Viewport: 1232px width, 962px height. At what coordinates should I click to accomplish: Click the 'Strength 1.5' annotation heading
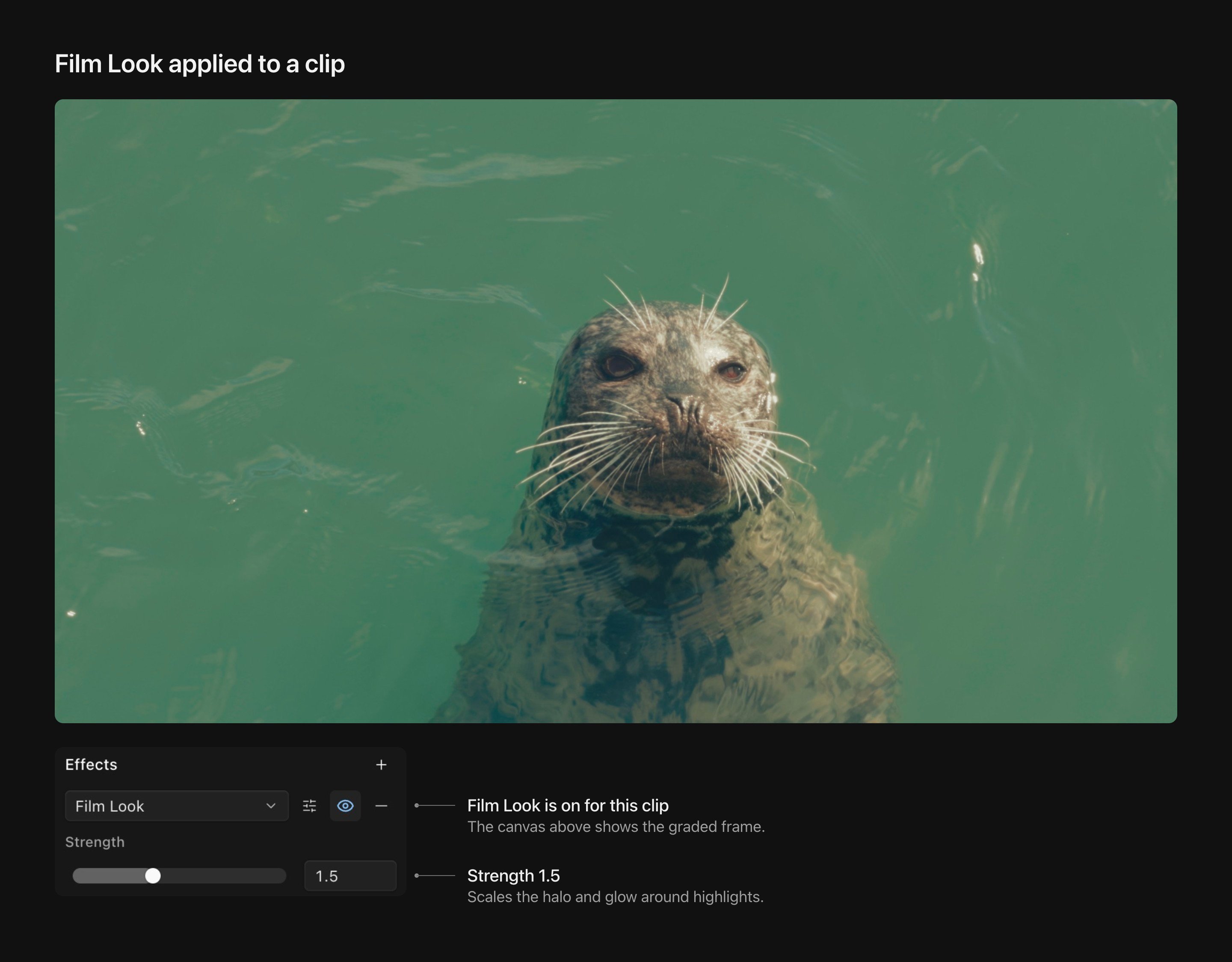(x=513, y=875)
